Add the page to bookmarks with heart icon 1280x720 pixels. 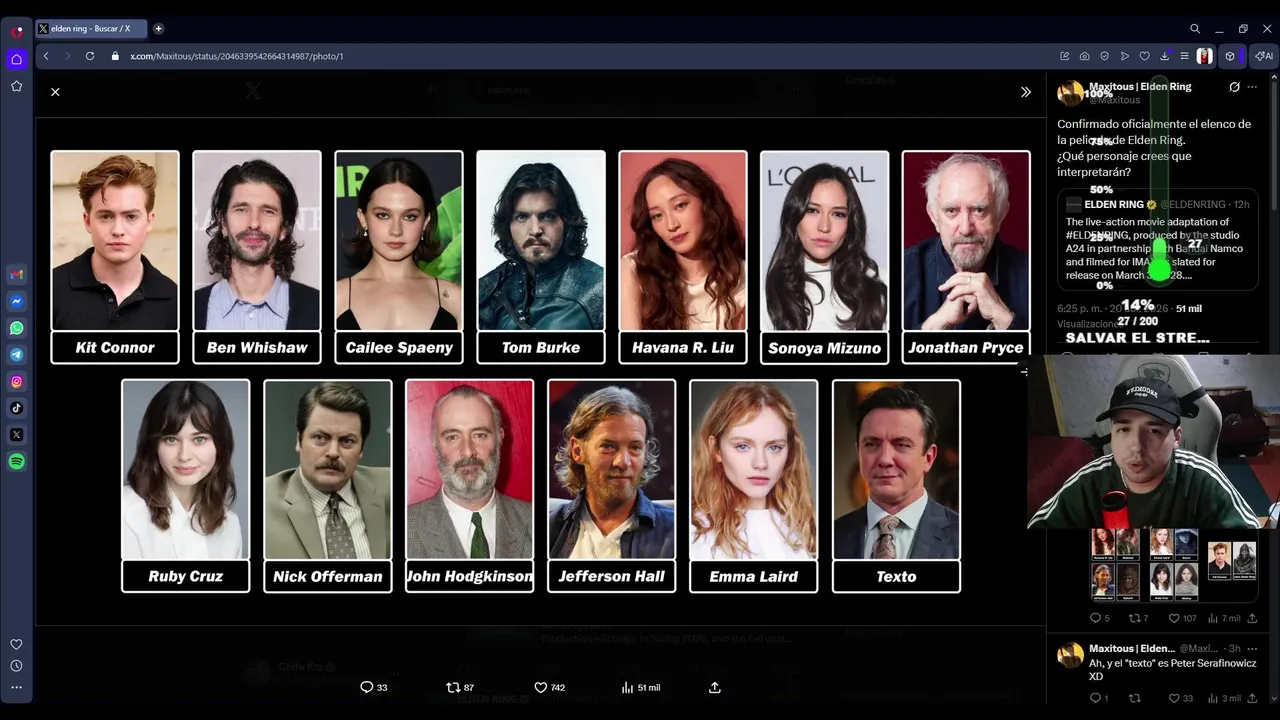[1145, 56]
